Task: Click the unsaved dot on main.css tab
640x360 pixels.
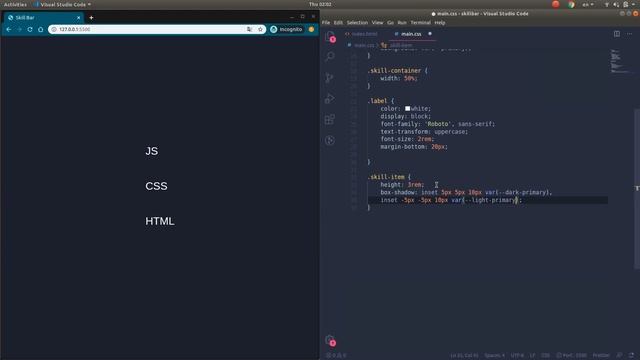Action: [430, 34]
